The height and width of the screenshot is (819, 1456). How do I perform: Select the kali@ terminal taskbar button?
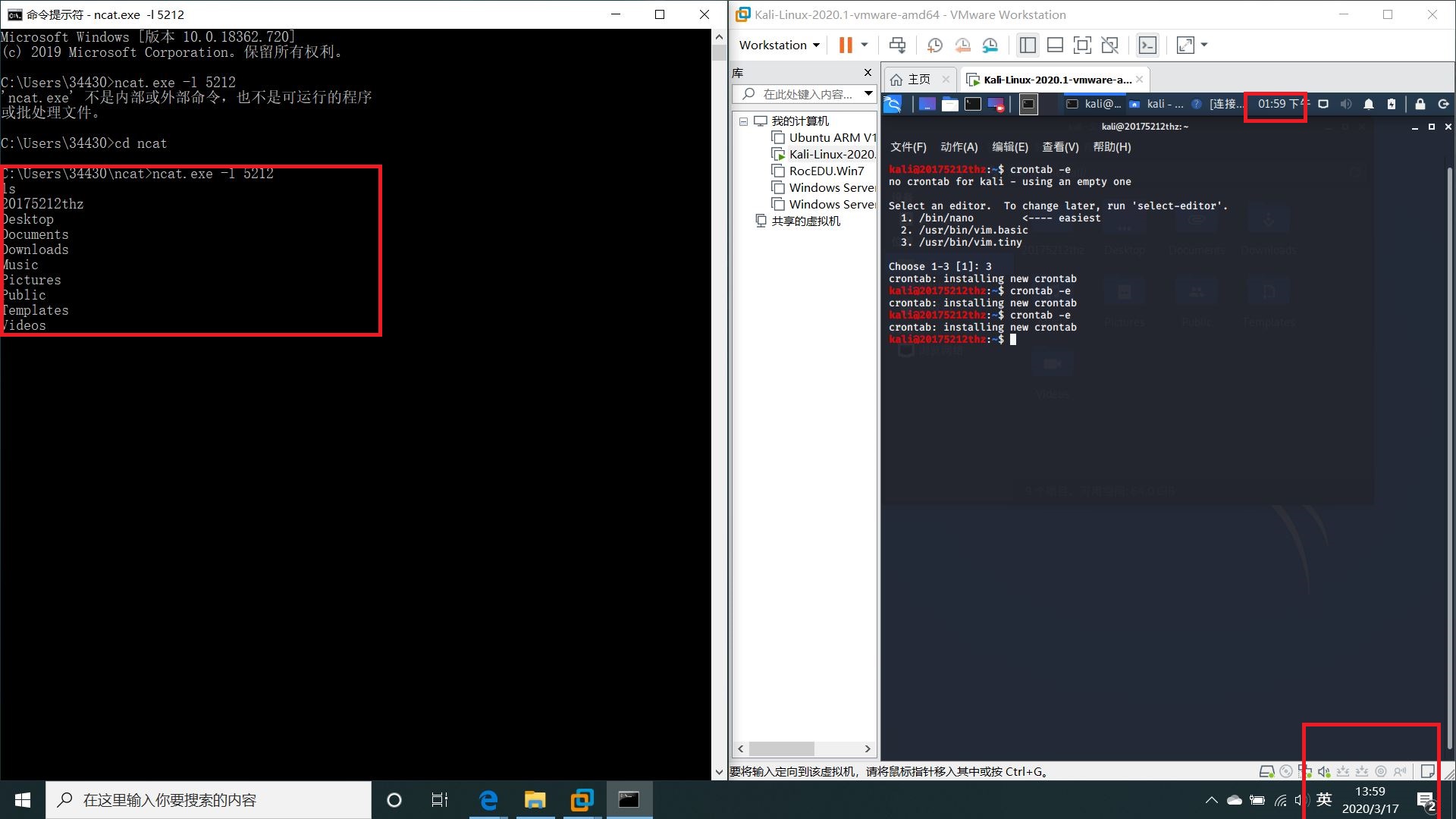click(1093, 104)
